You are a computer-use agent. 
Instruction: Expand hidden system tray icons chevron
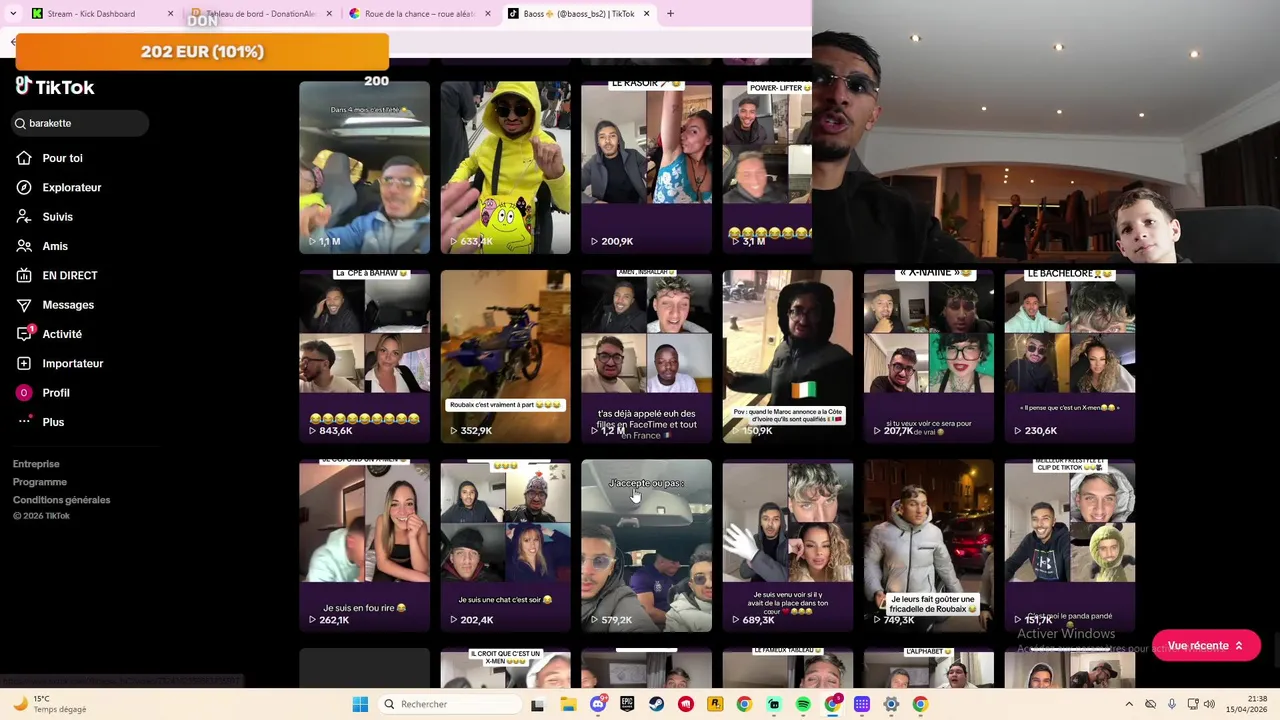click(x=1129, y=704)
